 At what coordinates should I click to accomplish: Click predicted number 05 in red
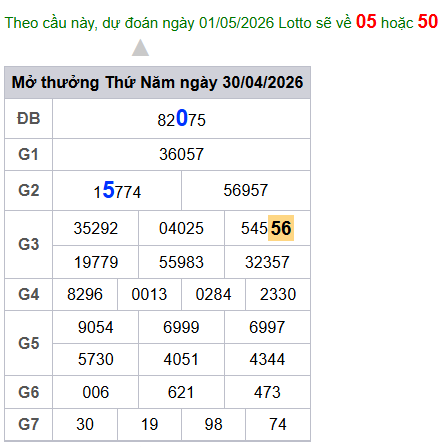[366, 22]
